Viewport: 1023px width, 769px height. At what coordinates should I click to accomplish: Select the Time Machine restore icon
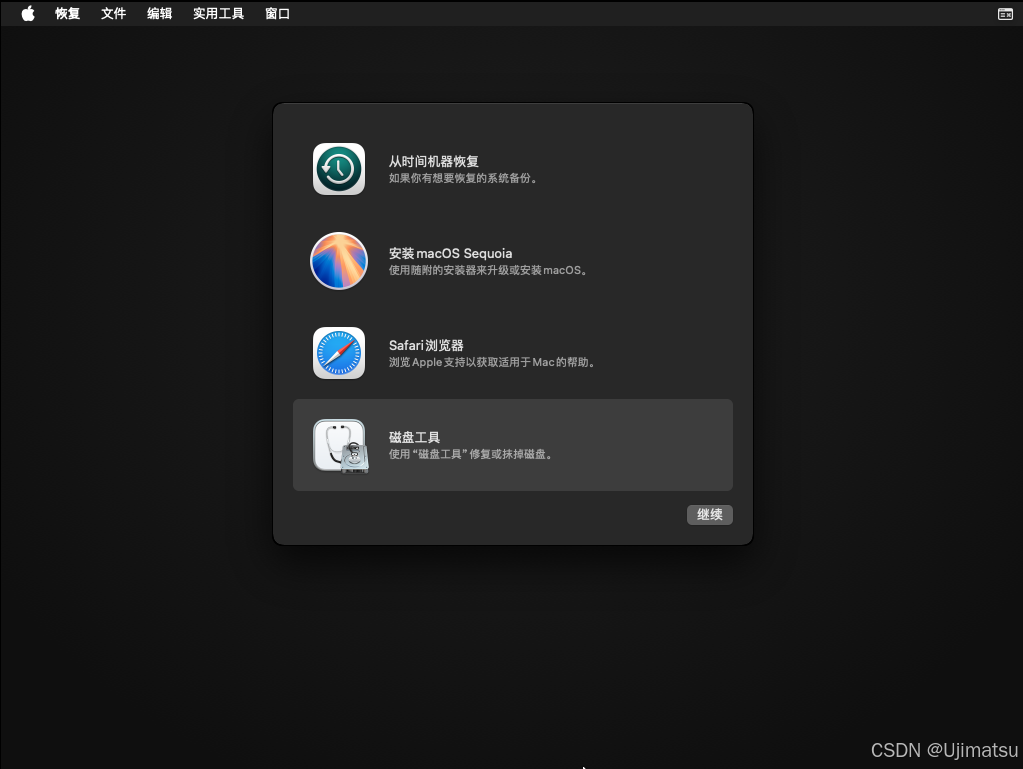pyautogui.click(x=339, y=169)
